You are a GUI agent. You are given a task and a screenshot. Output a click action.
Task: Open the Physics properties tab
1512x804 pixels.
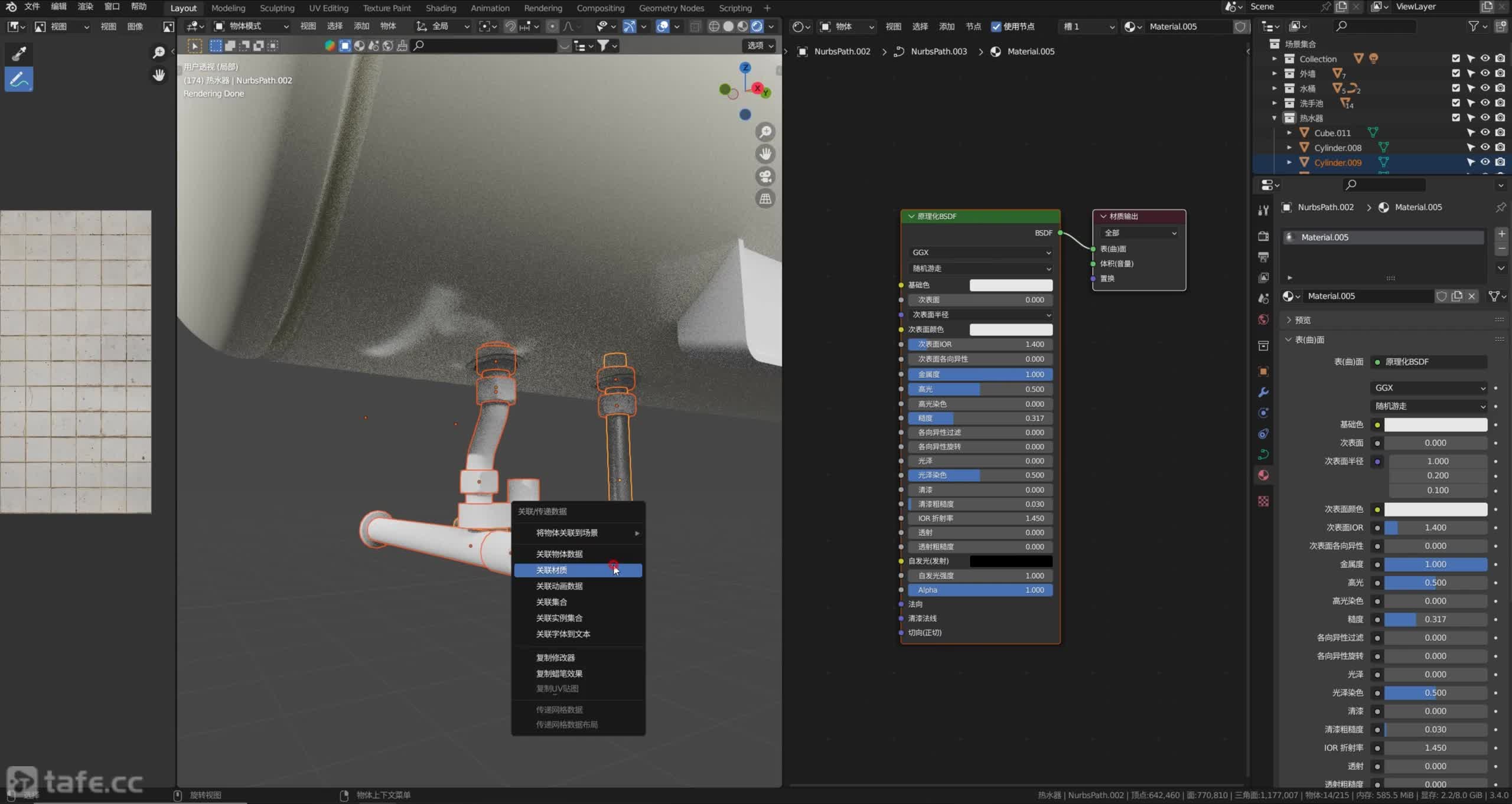[1263, 413]
